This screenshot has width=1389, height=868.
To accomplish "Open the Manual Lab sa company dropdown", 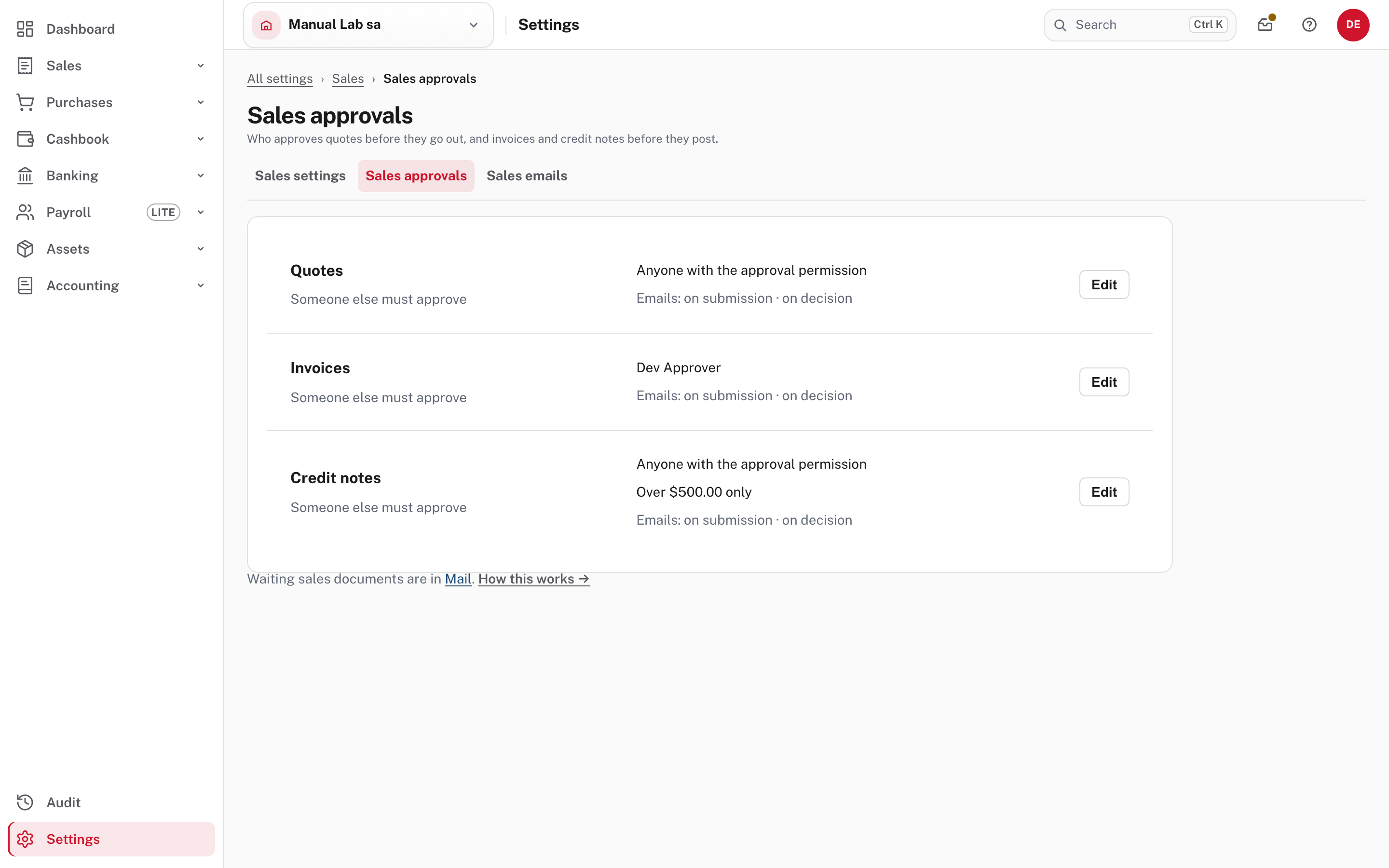I will 368,25.
